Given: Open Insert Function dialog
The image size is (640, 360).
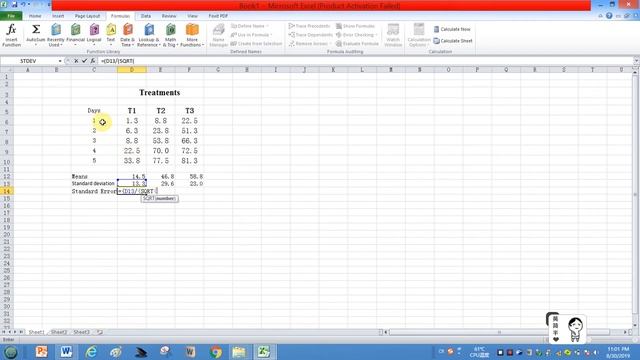Looking at the screenshot, I should (x=11, y=35).
